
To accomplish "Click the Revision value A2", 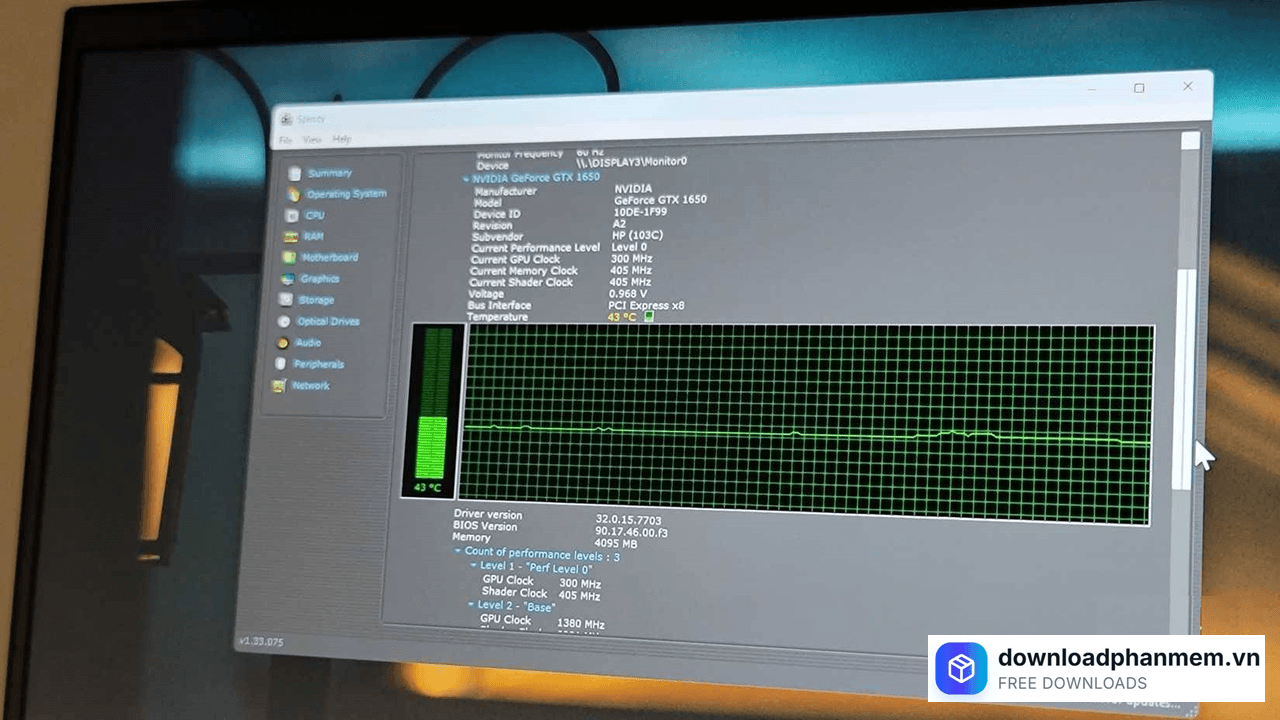I will 620,224.
